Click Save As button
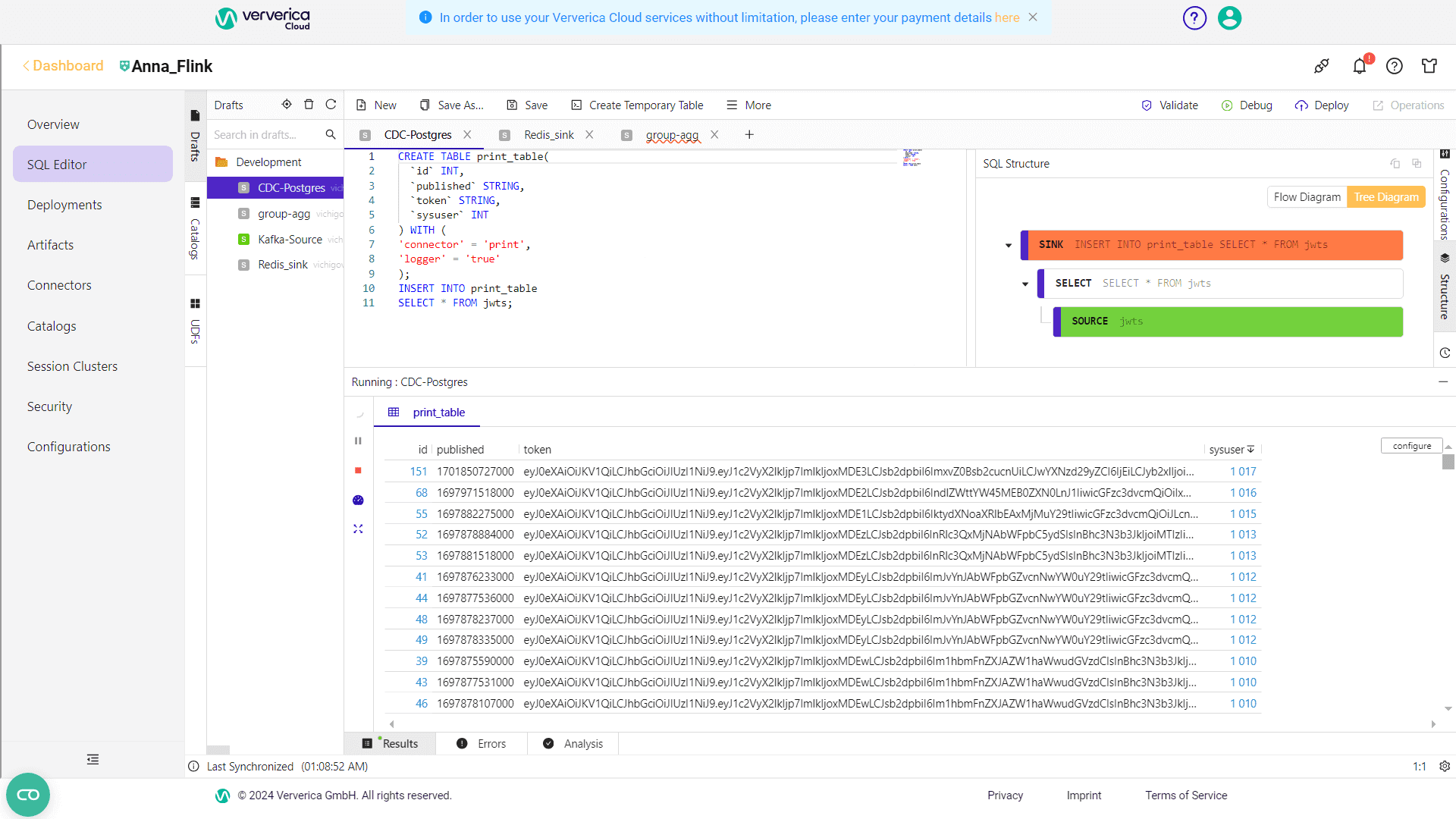The height and width of the screenshot is (819, 1456). pos(451,105)
